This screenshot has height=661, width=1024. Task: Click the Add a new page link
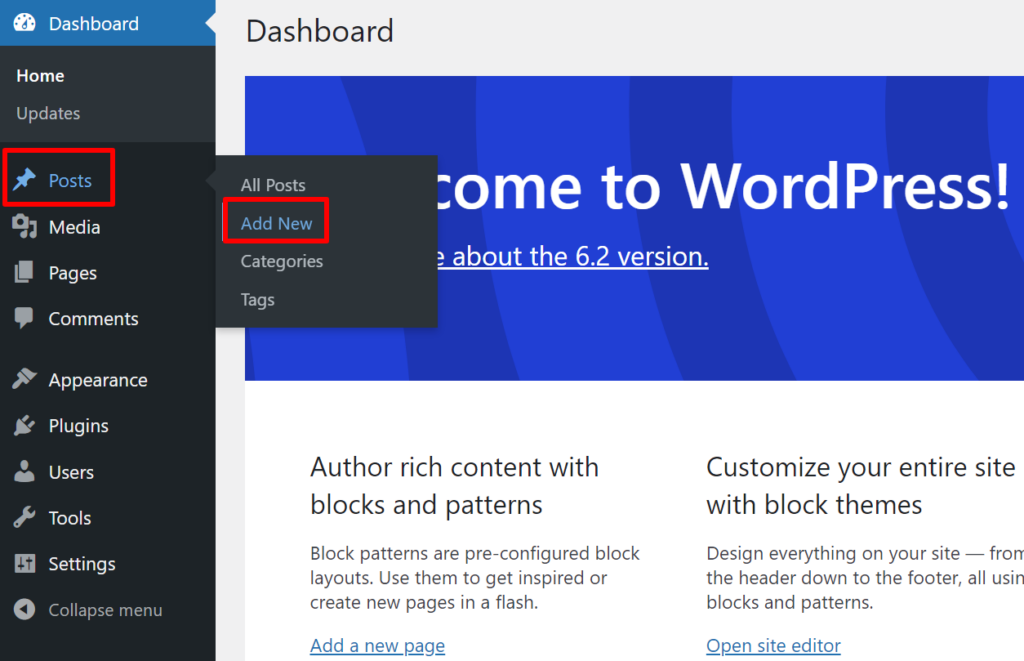[x=377, y=646]
